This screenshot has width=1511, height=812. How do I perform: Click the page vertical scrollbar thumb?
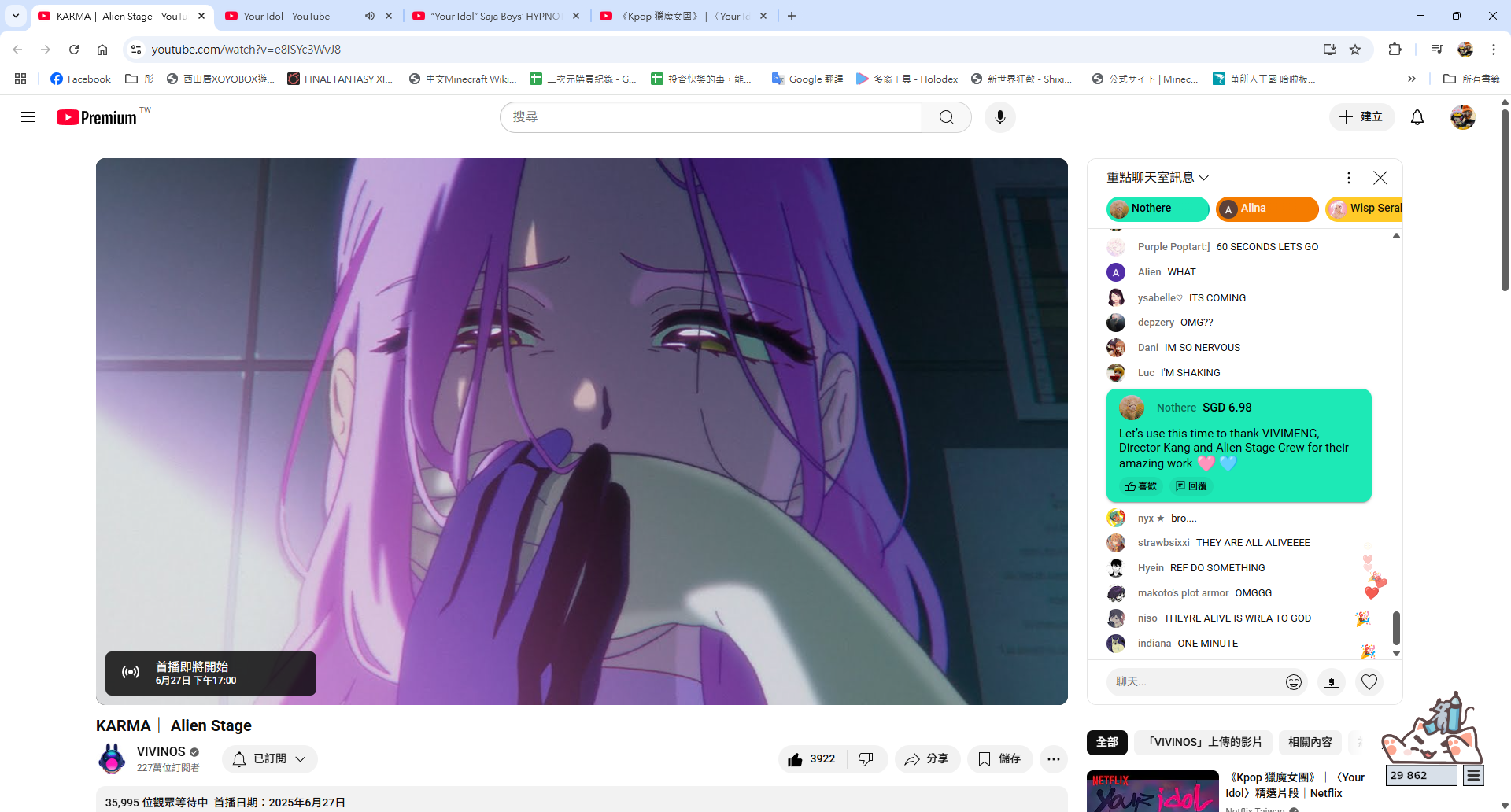[x=1505, y=201]
